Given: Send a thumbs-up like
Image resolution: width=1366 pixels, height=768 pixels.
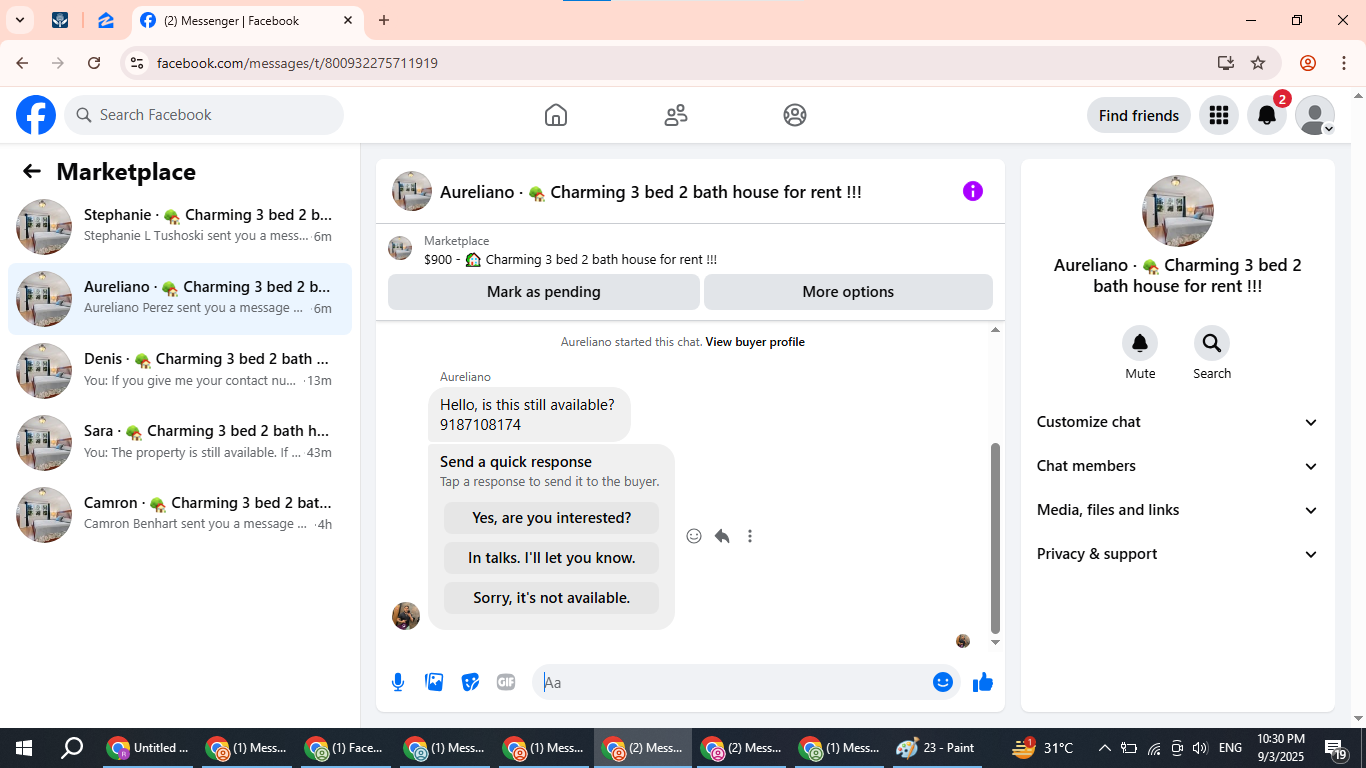Looking at the screenshot, I should [x=983, y=682].
